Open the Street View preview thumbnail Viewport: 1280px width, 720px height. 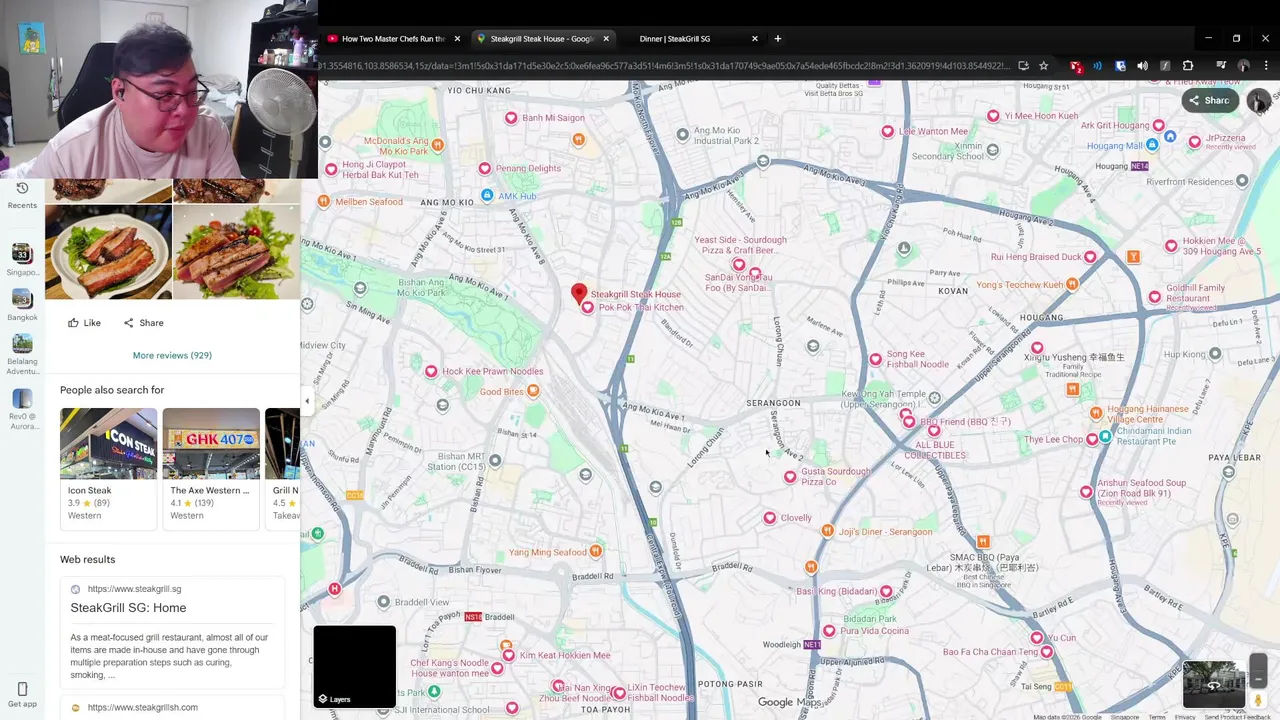[1214, 685]
